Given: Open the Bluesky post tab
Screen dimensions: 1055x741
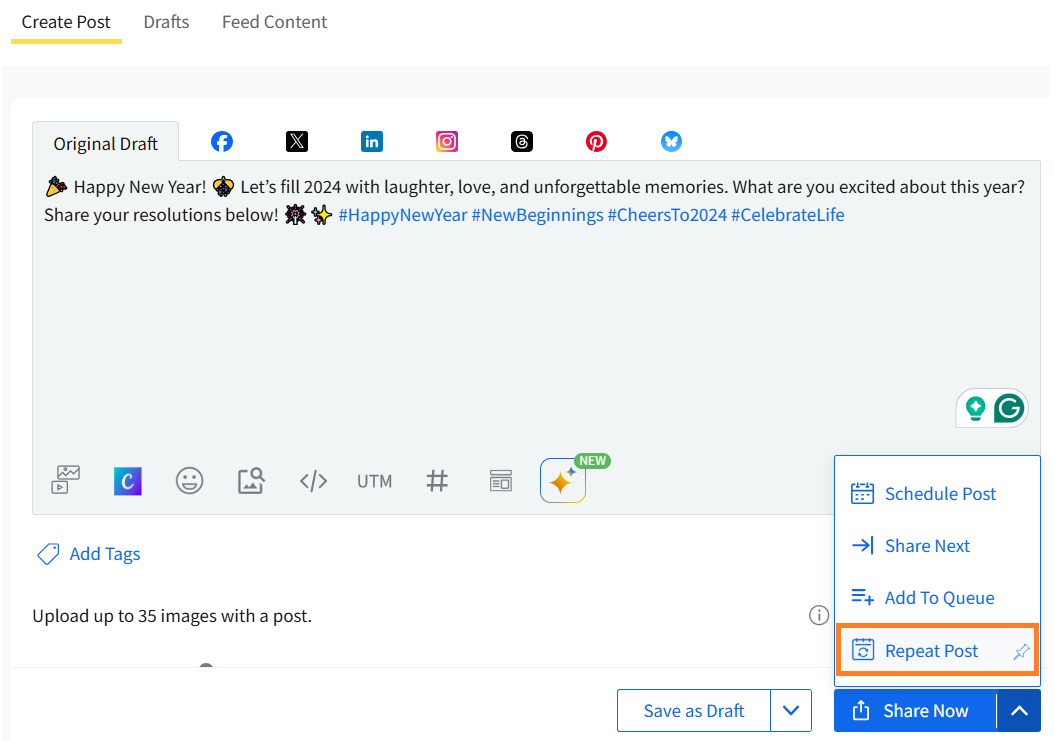Looking at the screenshot, I should (671, 142).
